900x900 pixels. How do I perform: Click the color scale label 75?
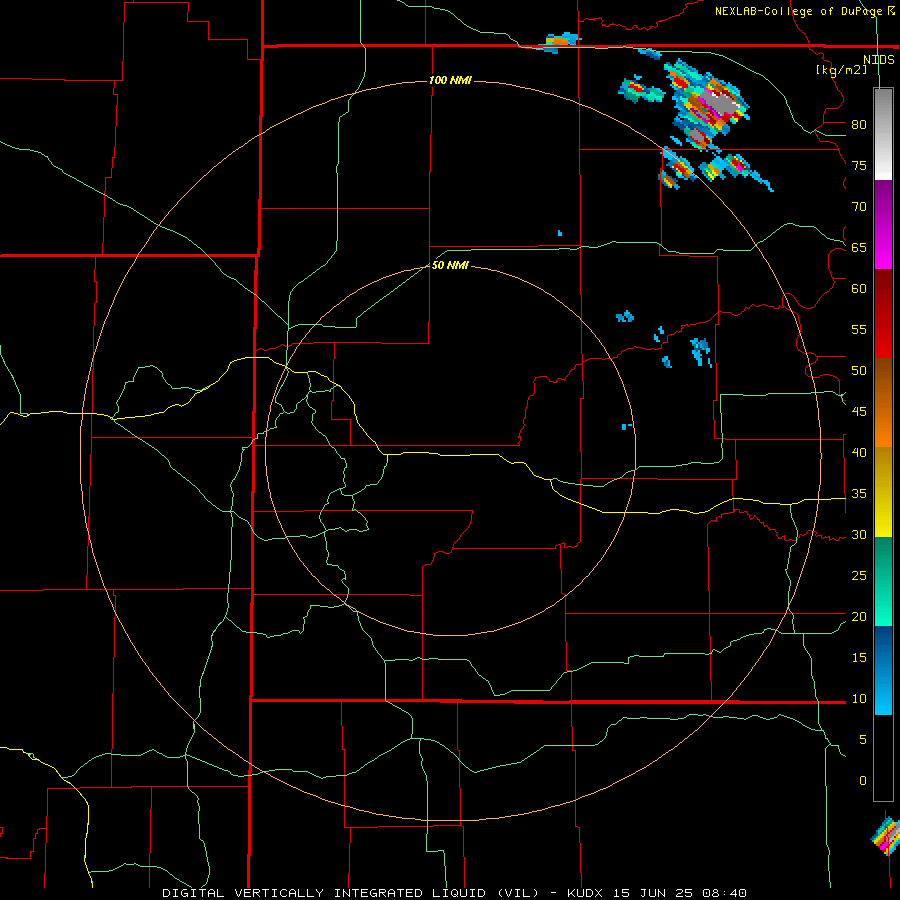[859, 165]
